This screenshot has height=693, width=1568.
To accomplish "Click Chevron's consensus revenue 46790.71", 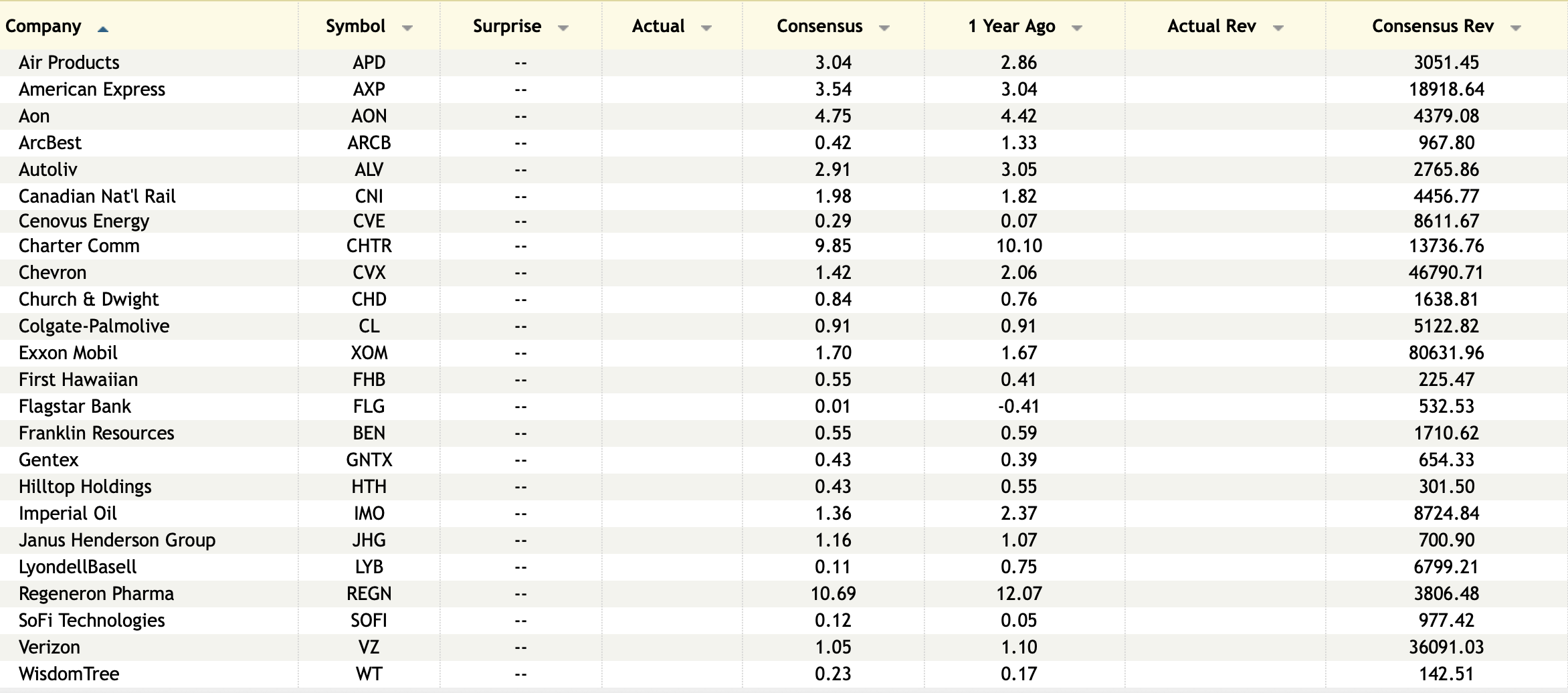I will pos(1446,272).
